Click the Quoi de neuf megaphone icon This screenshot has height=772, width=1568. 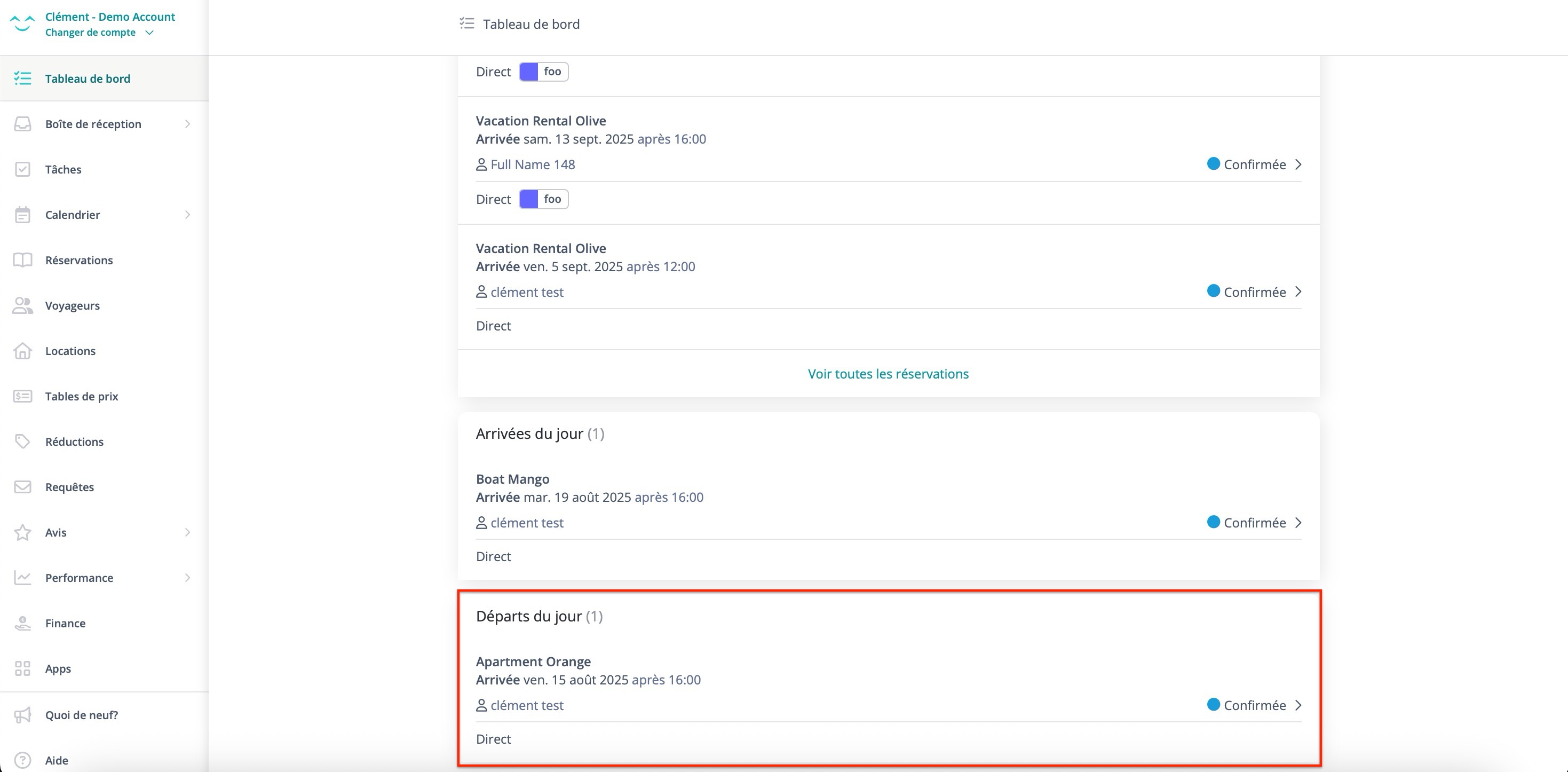coord(22,715)
